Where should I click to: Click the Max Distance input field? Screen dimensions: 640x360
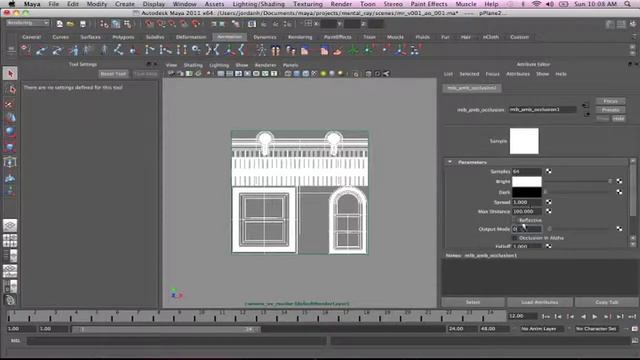527,211
